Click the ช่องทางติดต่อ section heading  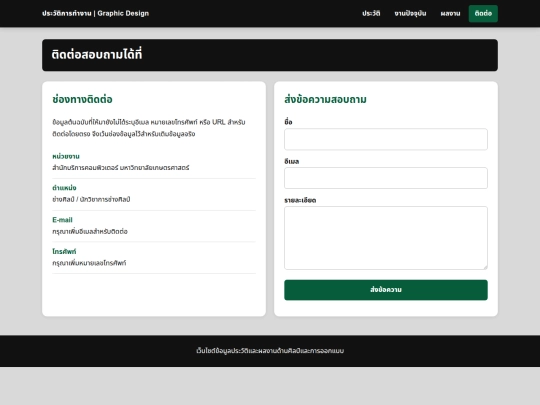(x=82, y=99)
